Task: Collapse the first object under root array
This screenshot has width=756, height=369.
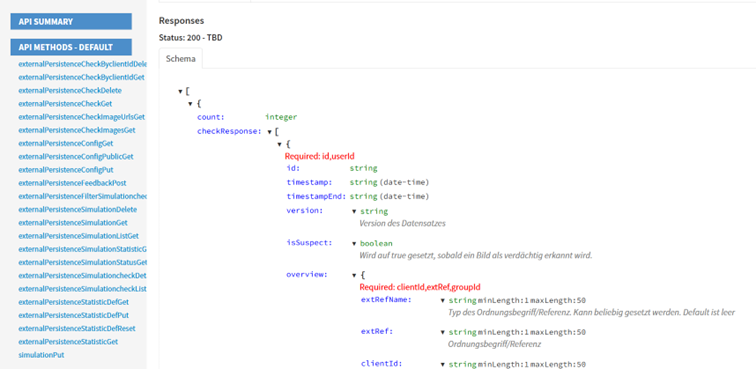Action: (x=190, y=104)
